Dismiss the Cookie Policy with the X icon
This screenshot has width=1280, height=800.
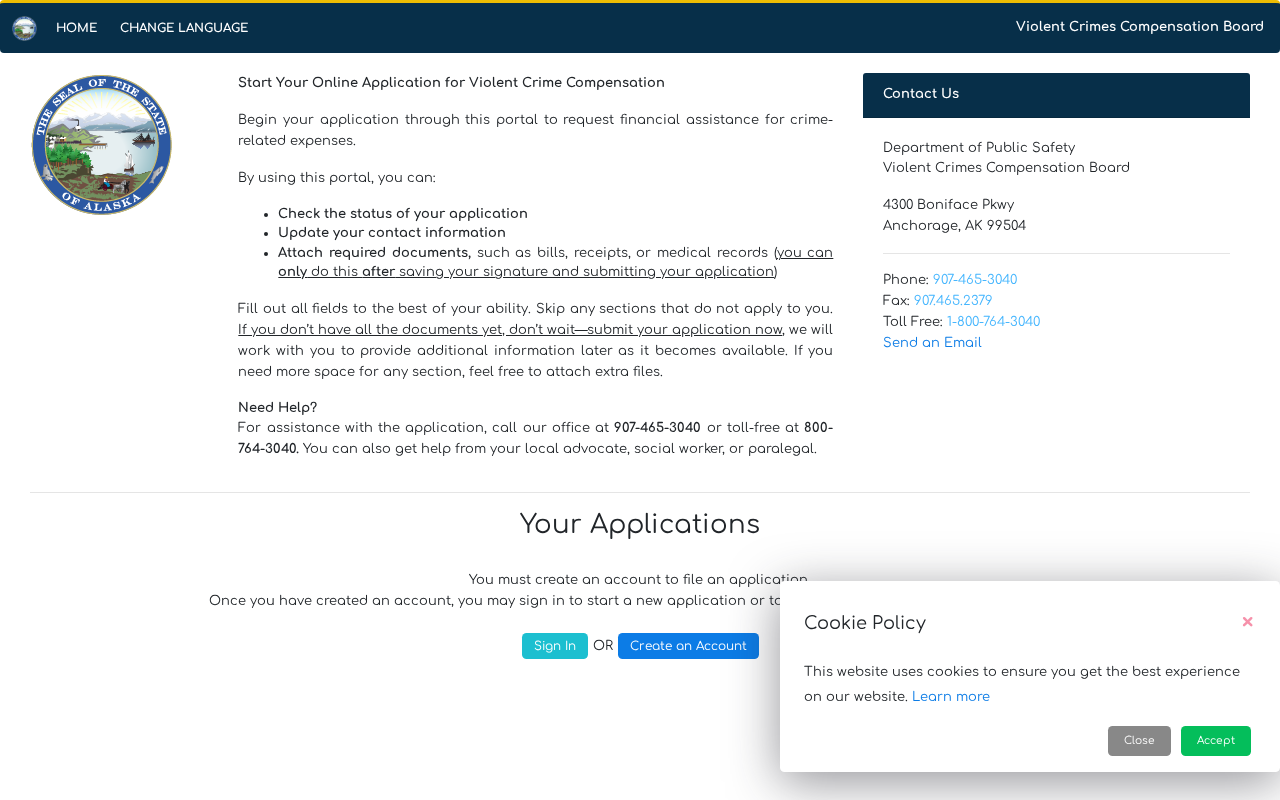(x=1247, y=622)
